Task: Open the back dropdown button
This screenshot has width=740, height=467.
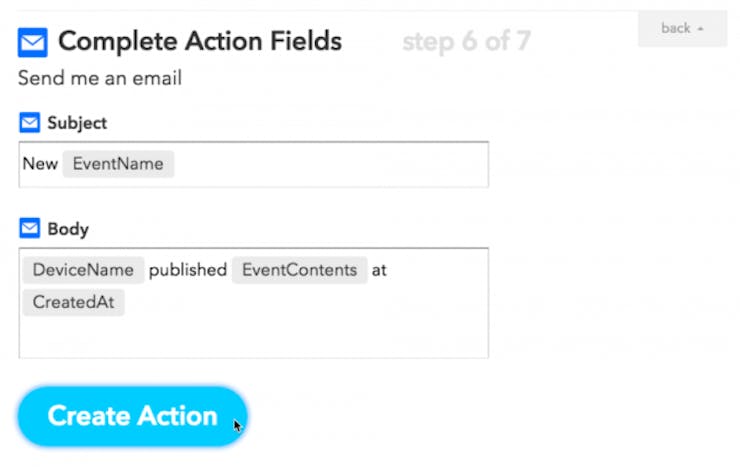Action: (682, 29)
